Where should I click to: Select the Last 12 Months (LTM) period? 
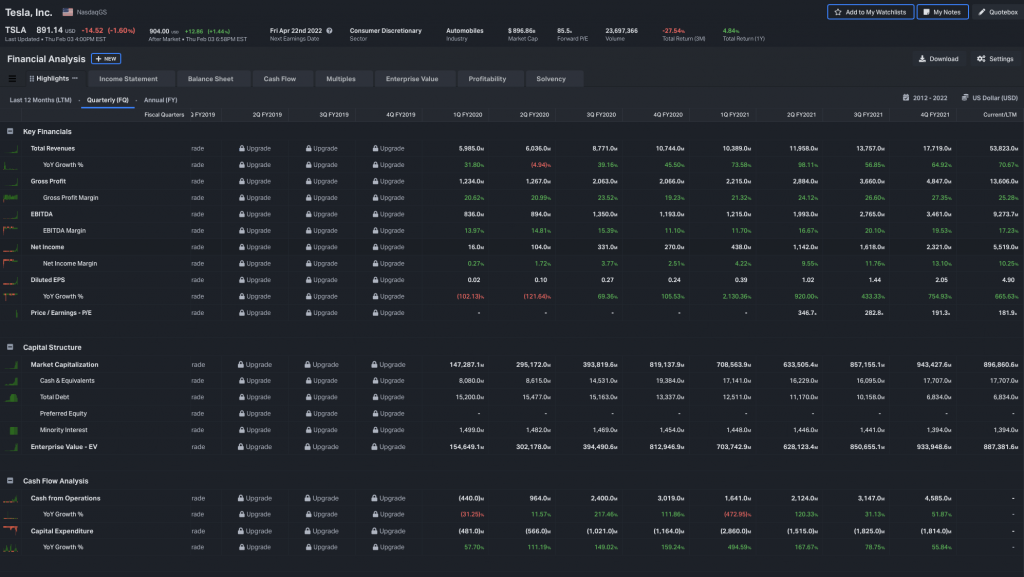pyautogui.click(x=40, y=100)
